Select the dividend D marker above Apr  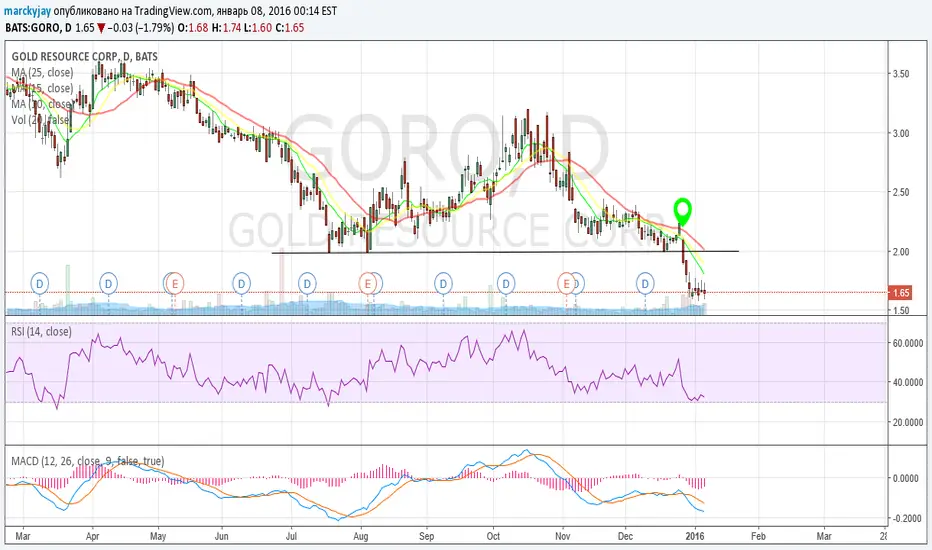point(108,284)
